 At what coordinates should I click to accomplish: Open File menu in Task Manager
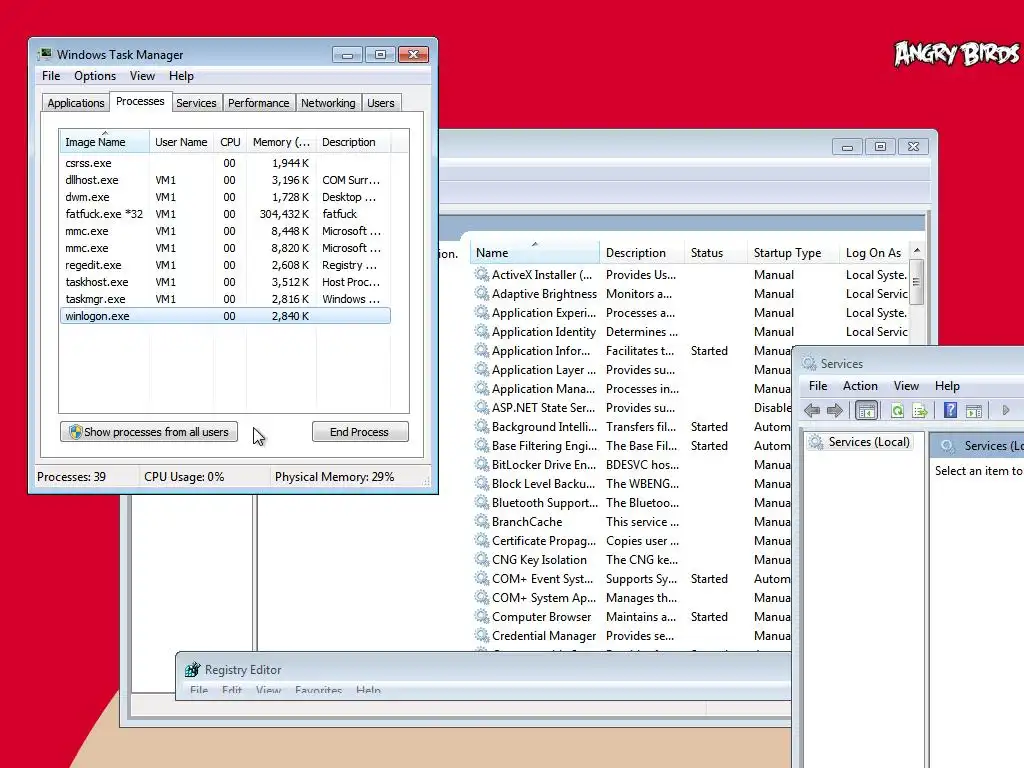coord(51,76)
